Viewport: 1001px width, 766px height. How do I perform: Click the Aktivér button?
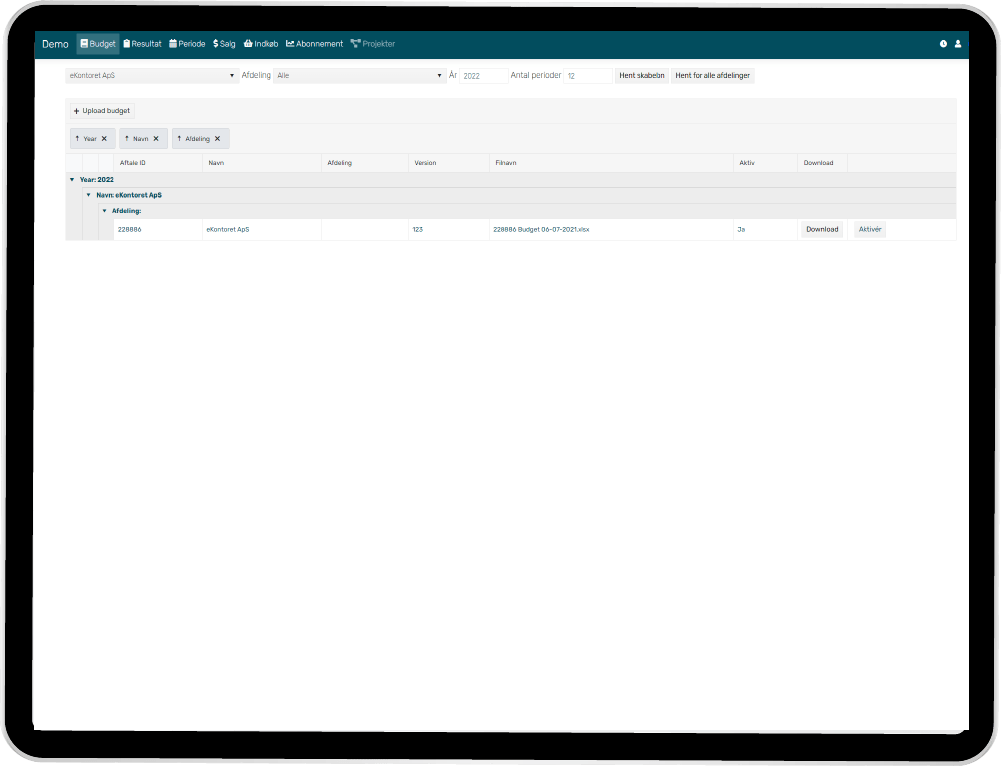pos(869,230)
